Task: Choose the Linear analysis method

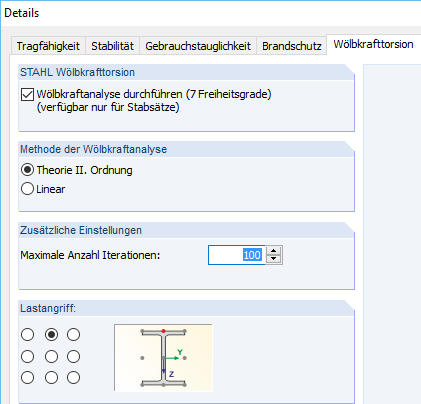Action: 27,189
